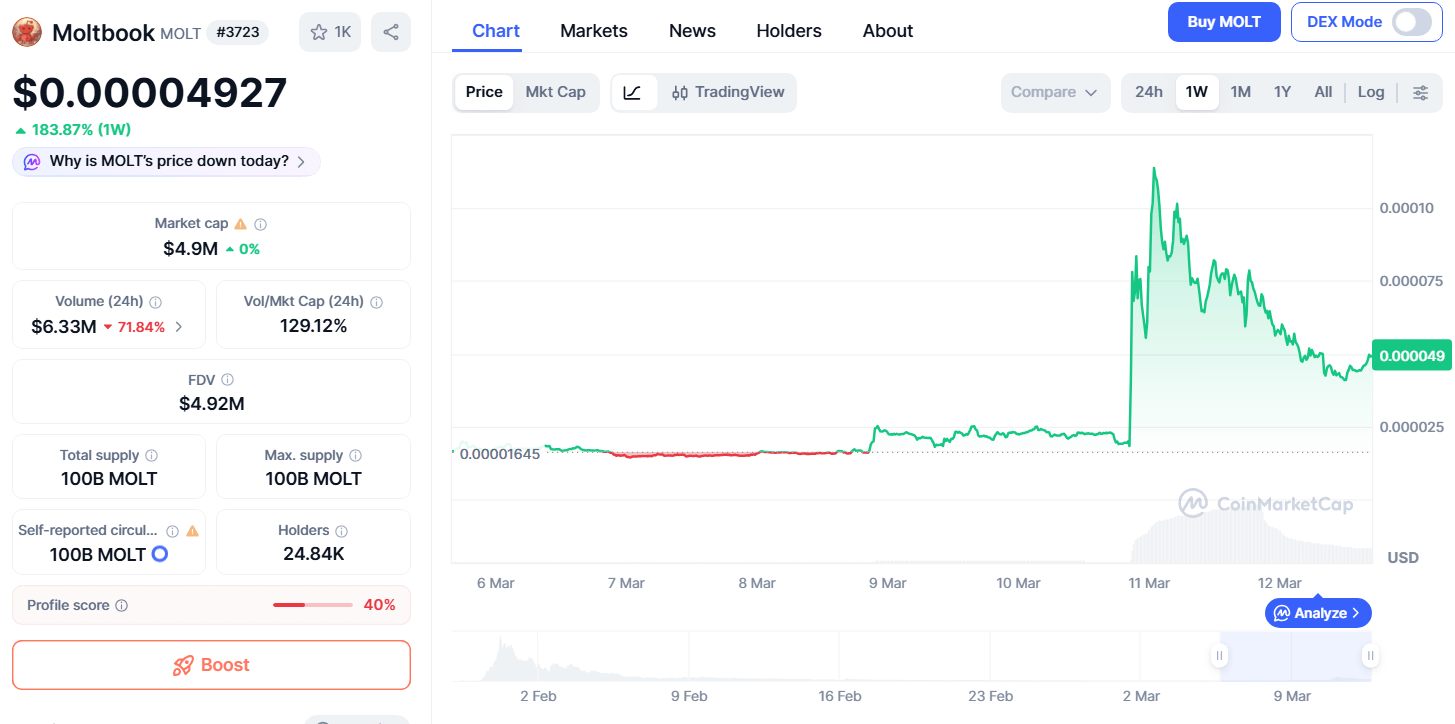Screen dimensions: 1455x724
Task: Expand Volume (24h) details chevron
Action: 179,326
